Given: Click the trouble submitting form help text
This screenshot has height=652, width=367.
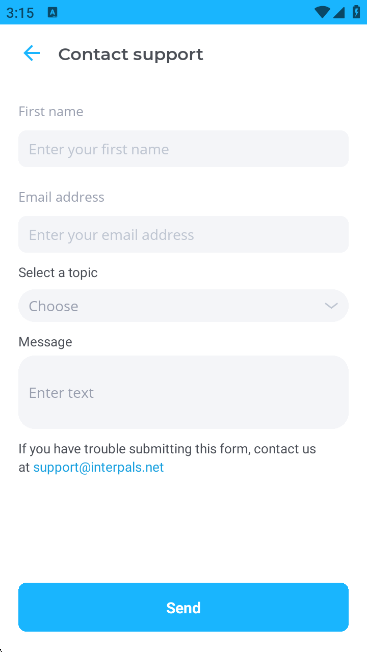Looking at the screenshot, I should 167,458.
